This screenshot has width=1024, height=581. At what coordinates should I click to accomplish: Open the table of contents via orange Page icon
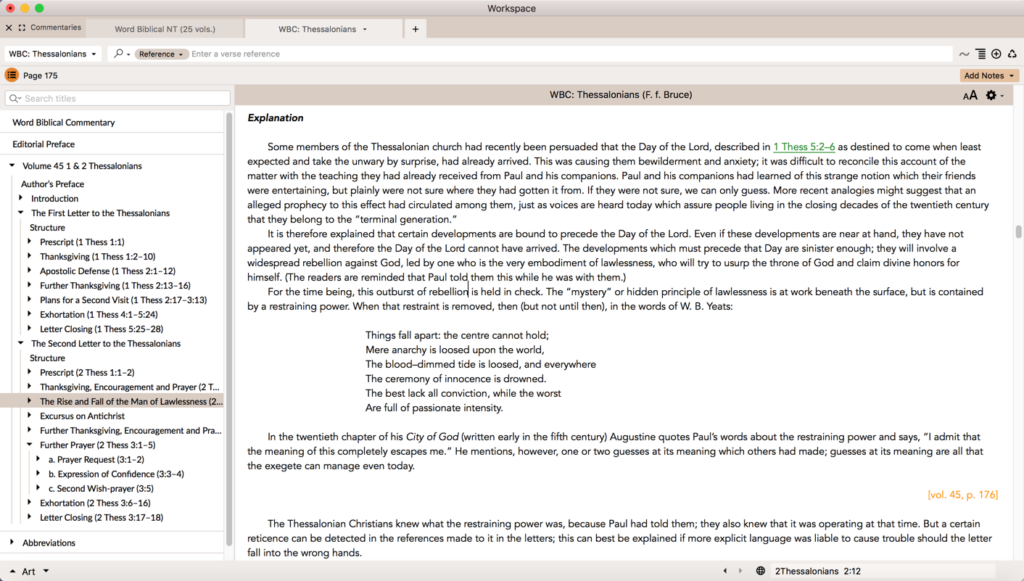10,74
